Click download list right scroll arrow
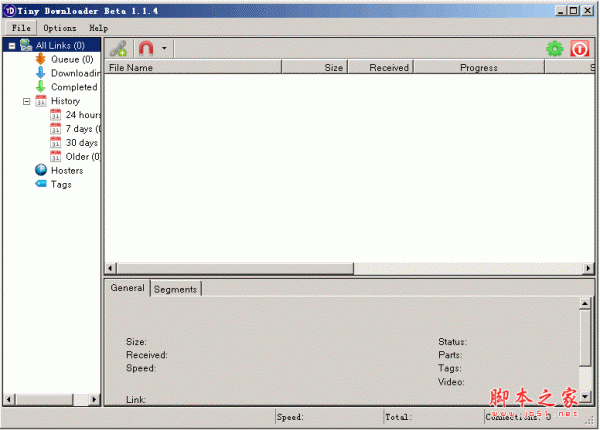Screen dimensions: 600x430 (588, 269)
